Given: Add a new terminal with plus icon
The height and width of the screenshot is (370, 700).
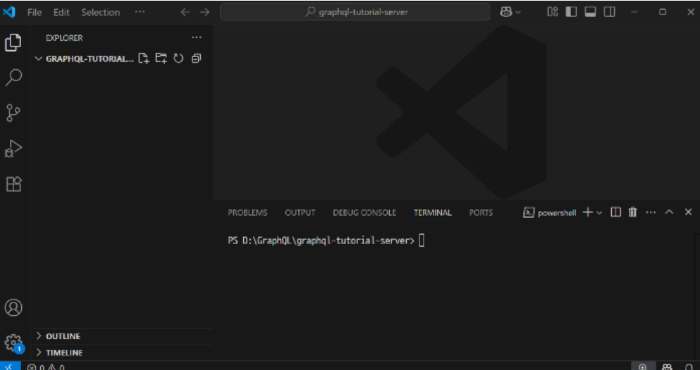Looking at the screenshot, I should tap(588, 212).
